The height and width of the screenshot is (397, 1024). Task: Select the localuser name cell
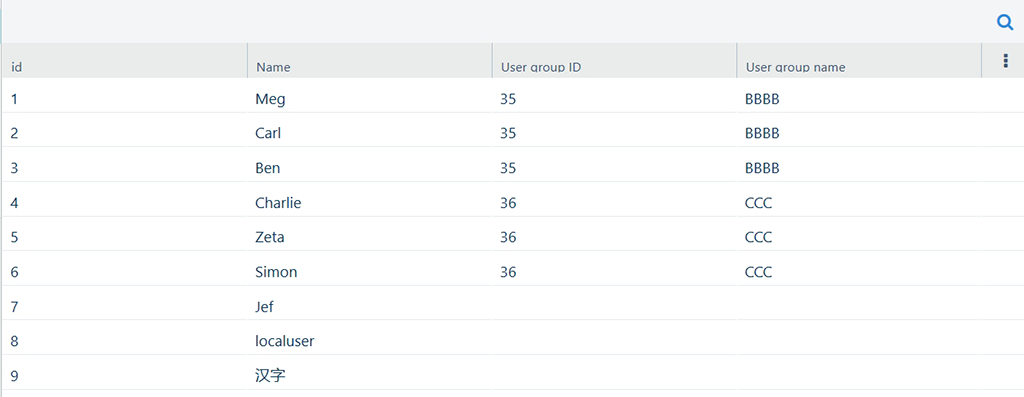(370, 341)
